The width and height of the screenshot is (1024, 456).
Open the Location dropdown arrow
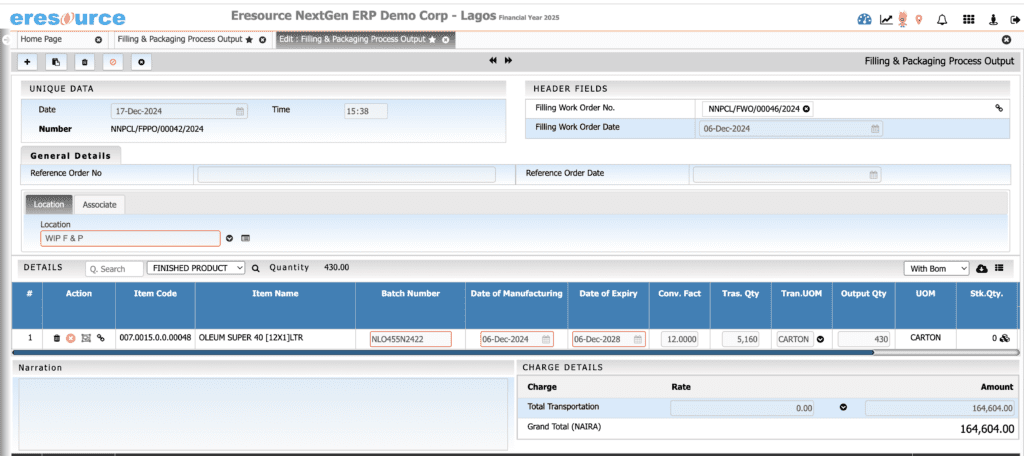229,238
